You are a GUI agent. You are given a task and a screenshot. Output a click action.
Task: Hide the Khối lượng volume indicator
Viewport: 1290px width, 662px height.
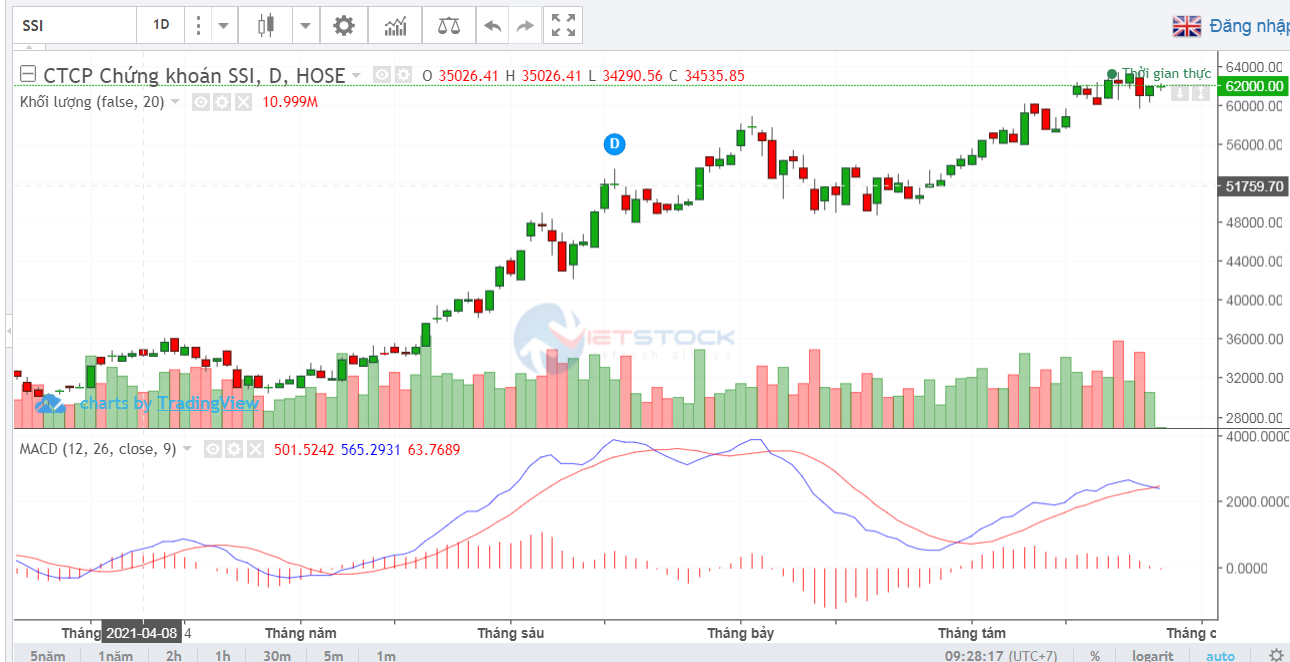pyautogui.click(x=201, y=102)
